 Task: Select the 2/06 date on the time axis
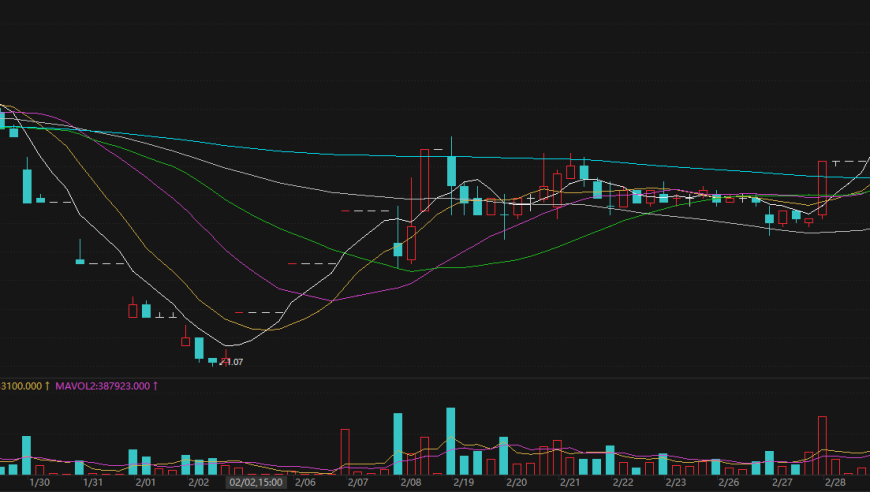pyautogui.click(x=305, y=482)
